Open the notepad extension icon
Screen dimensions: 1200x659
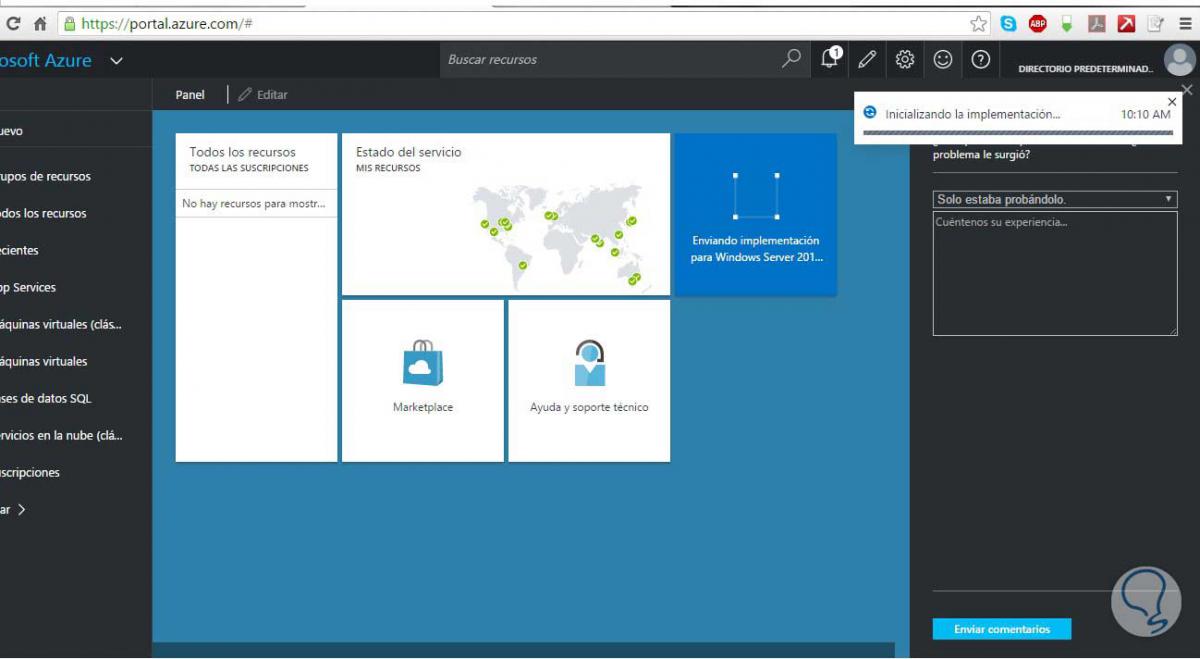1156,23
